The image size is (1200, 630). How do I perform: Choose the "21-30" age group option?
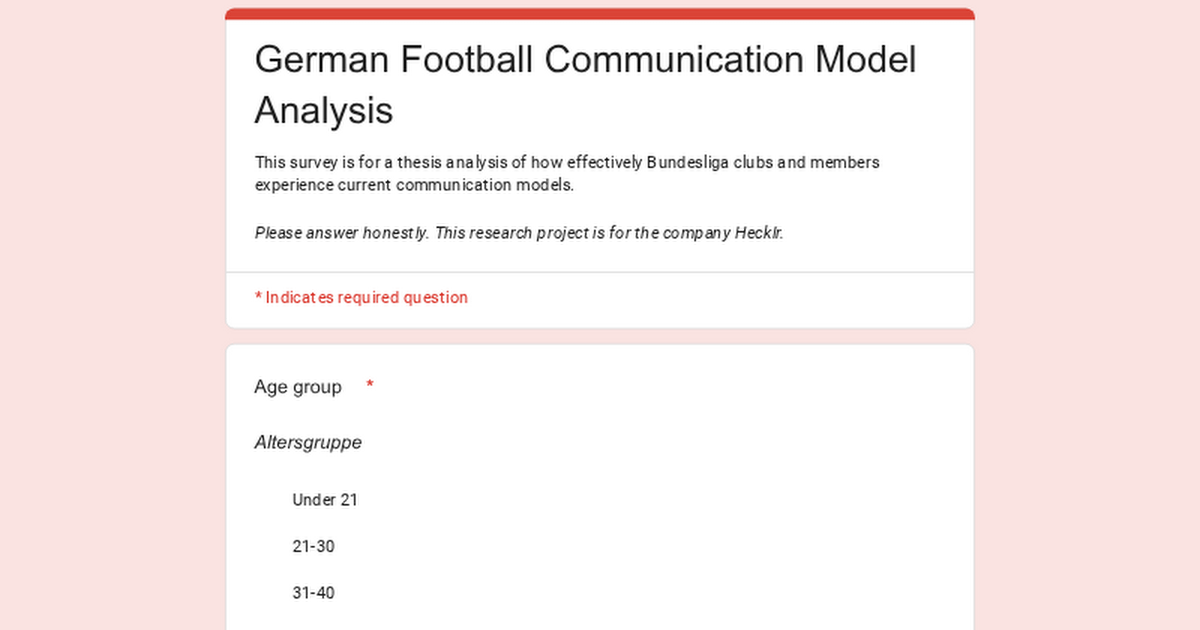pos(313,547)
